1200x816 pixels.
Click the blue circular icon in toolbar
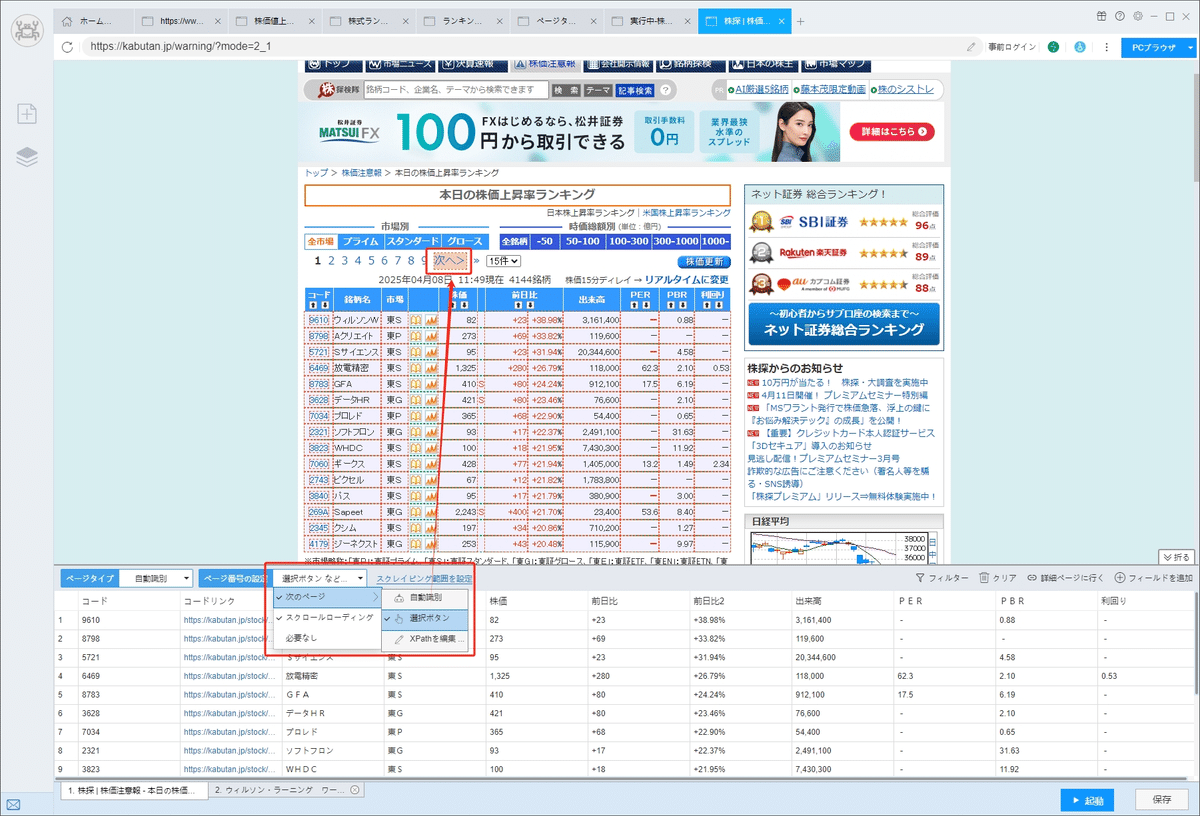point(1079,46)
